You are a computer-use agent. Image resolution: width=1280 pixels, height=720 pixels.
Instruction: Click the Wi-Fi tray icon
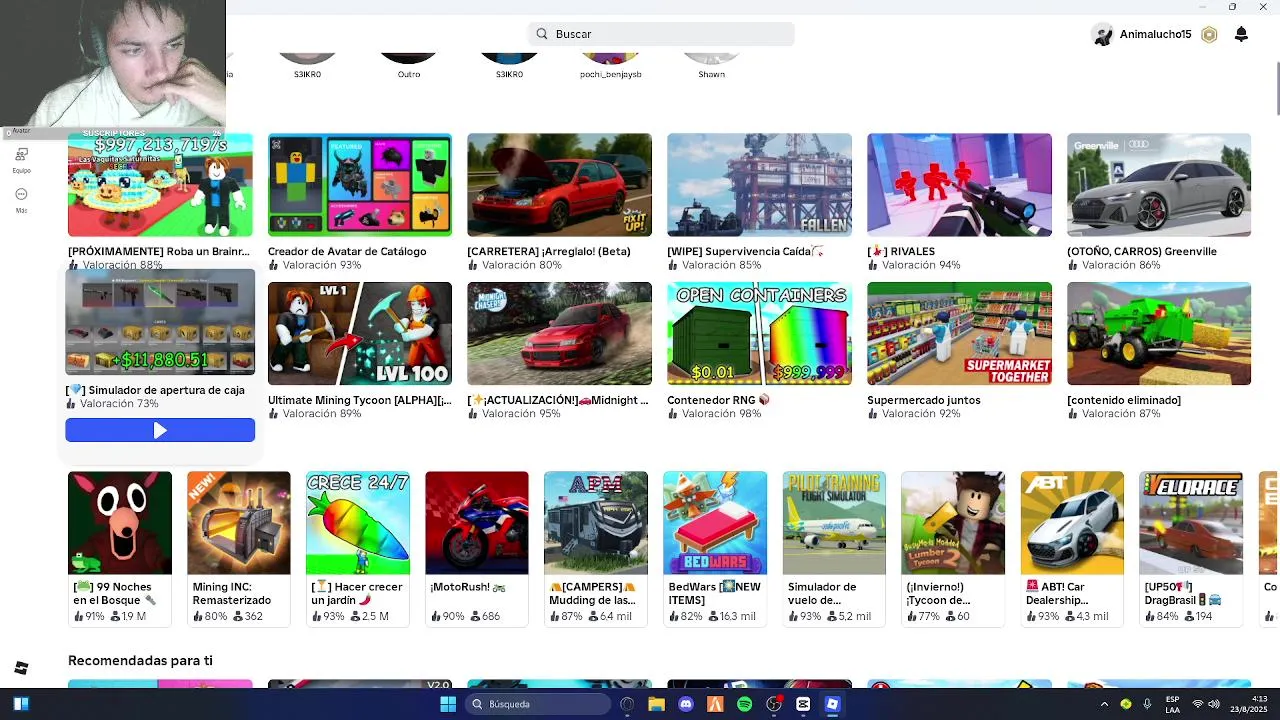(x=1198, y=704)
